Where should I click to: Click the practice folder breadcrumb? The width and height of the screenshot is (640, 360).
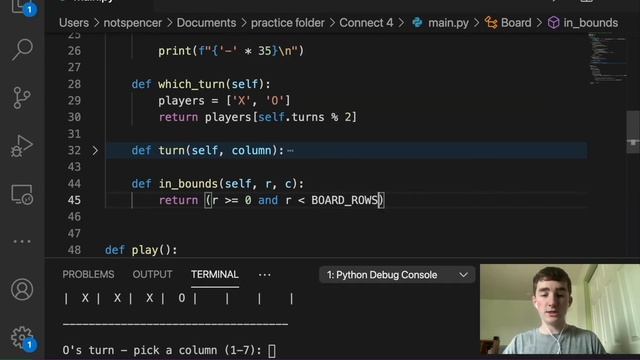288,23
